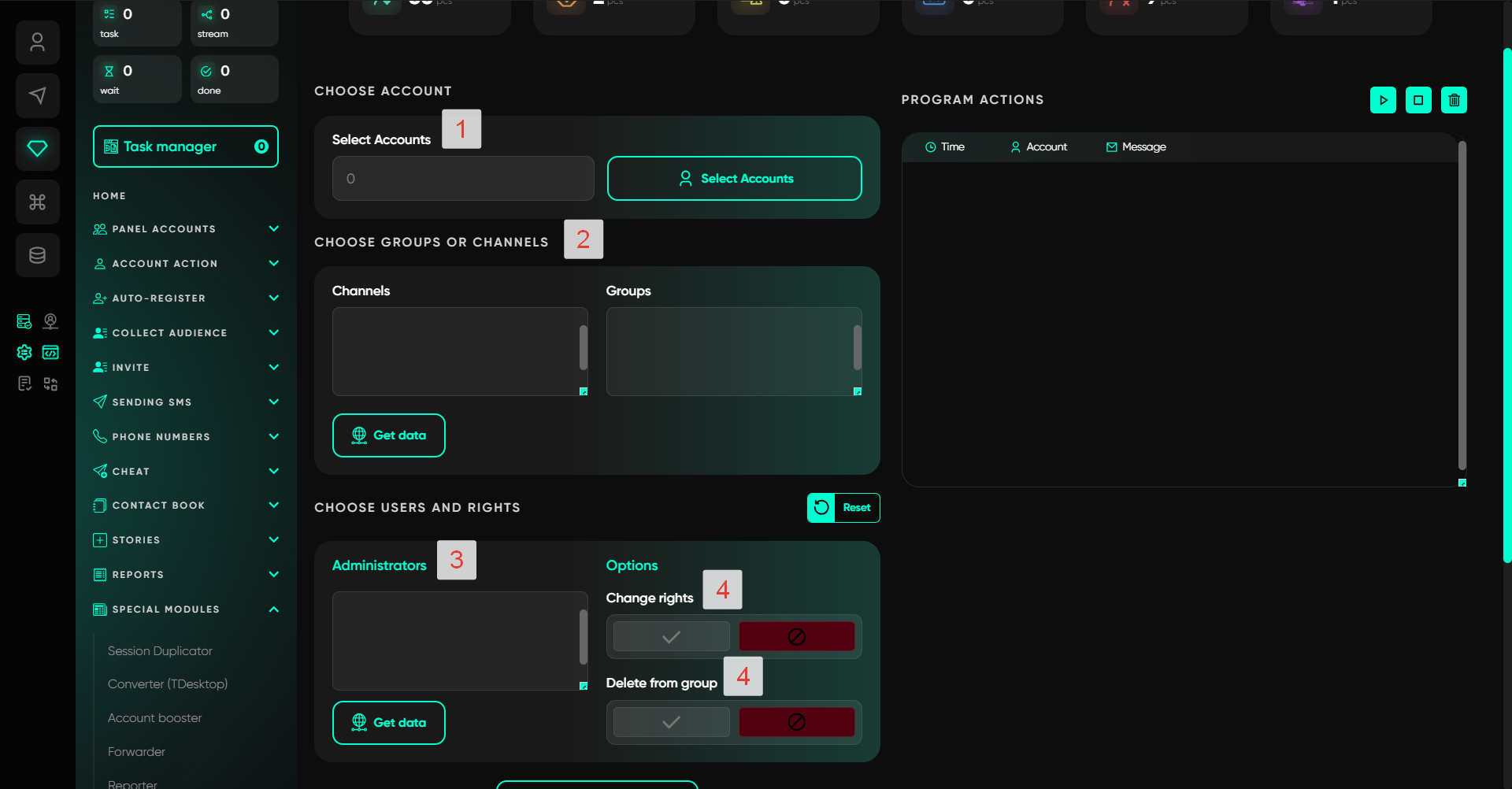
Task: Click the database icon in left sidebar
Action: [37, 255]
